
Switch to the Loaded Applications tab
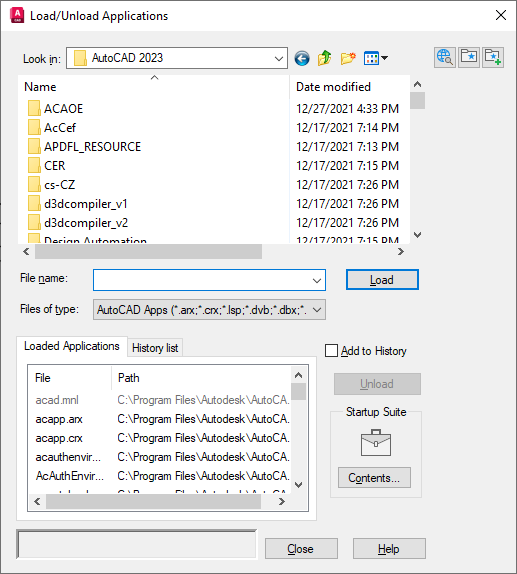[72, 346]
